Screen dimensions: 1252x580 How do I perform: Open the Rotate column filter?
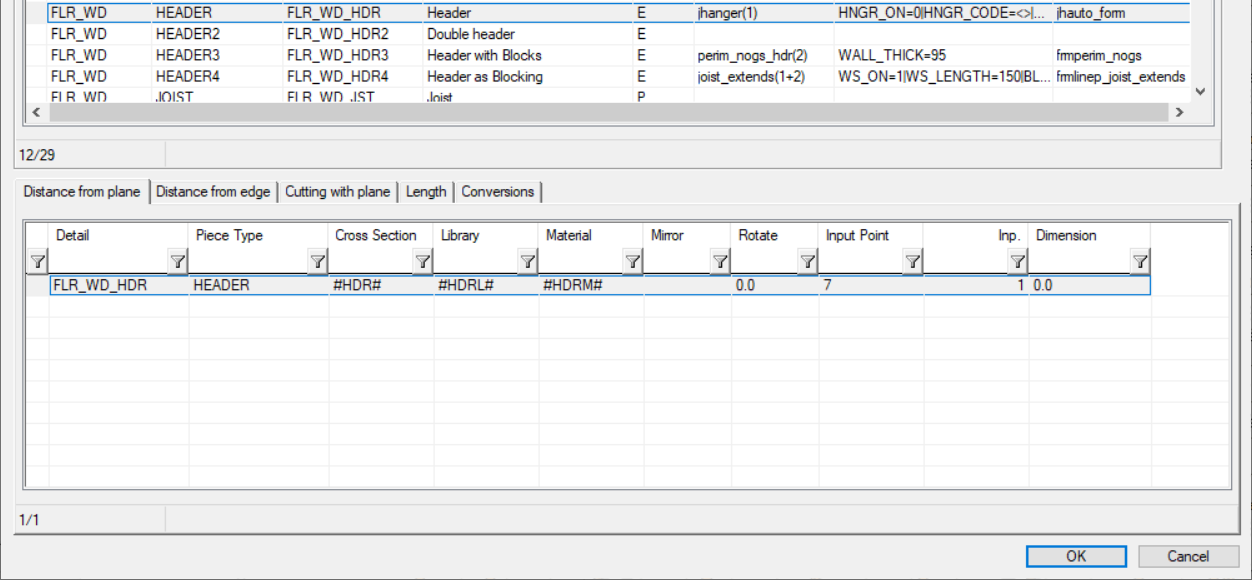[807, 262]
